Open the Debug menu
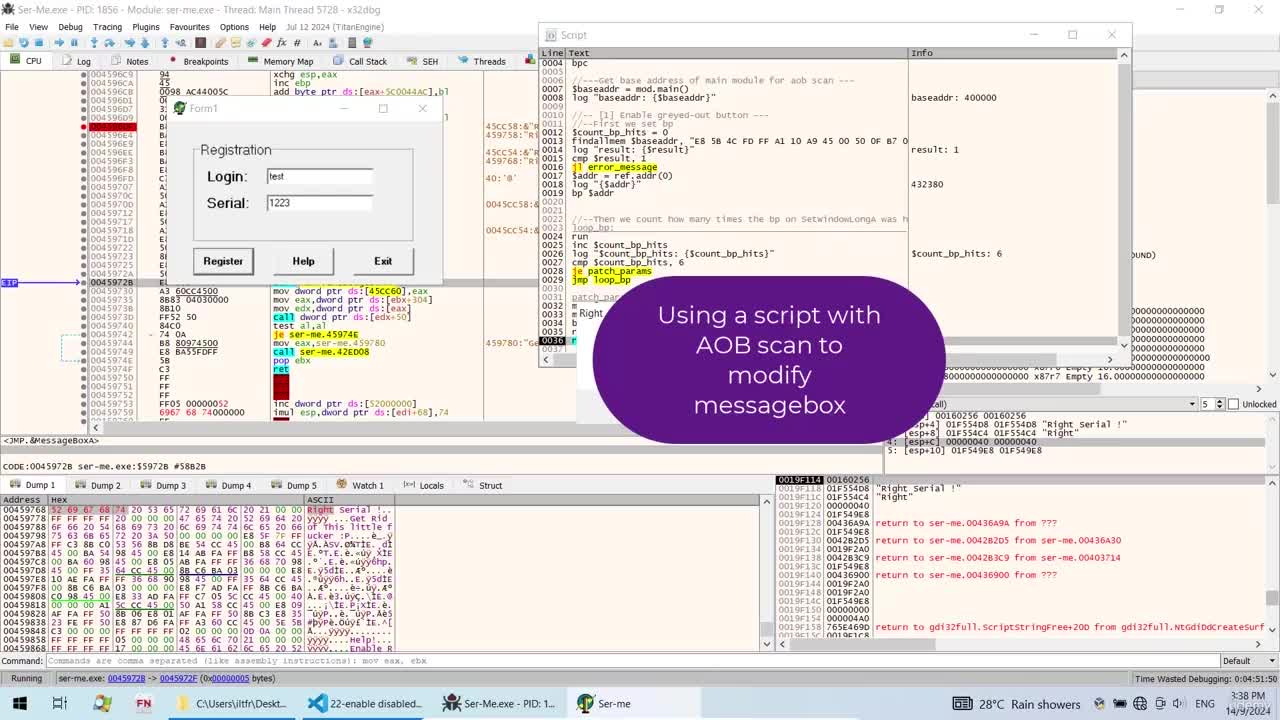The image size is (1280, 720). 70,27
